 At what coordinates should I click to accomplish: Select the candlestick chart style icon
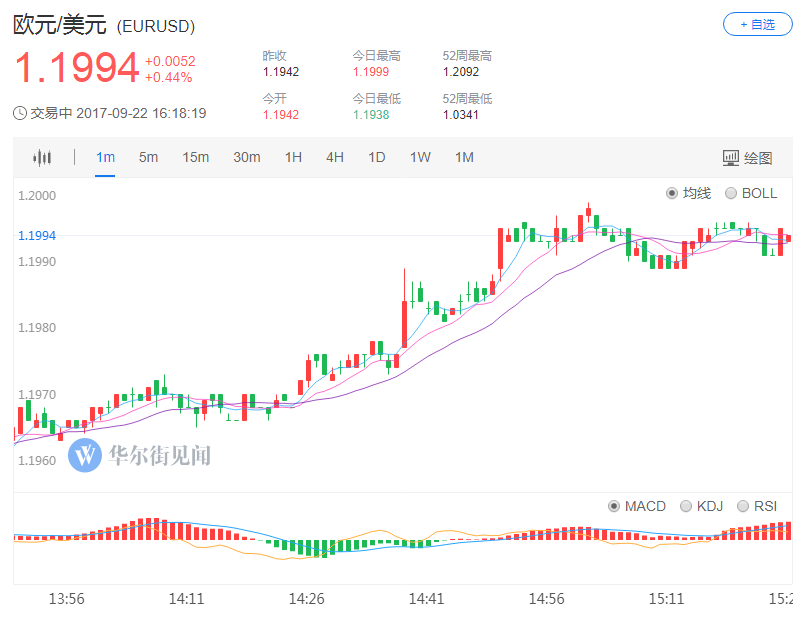40,157
